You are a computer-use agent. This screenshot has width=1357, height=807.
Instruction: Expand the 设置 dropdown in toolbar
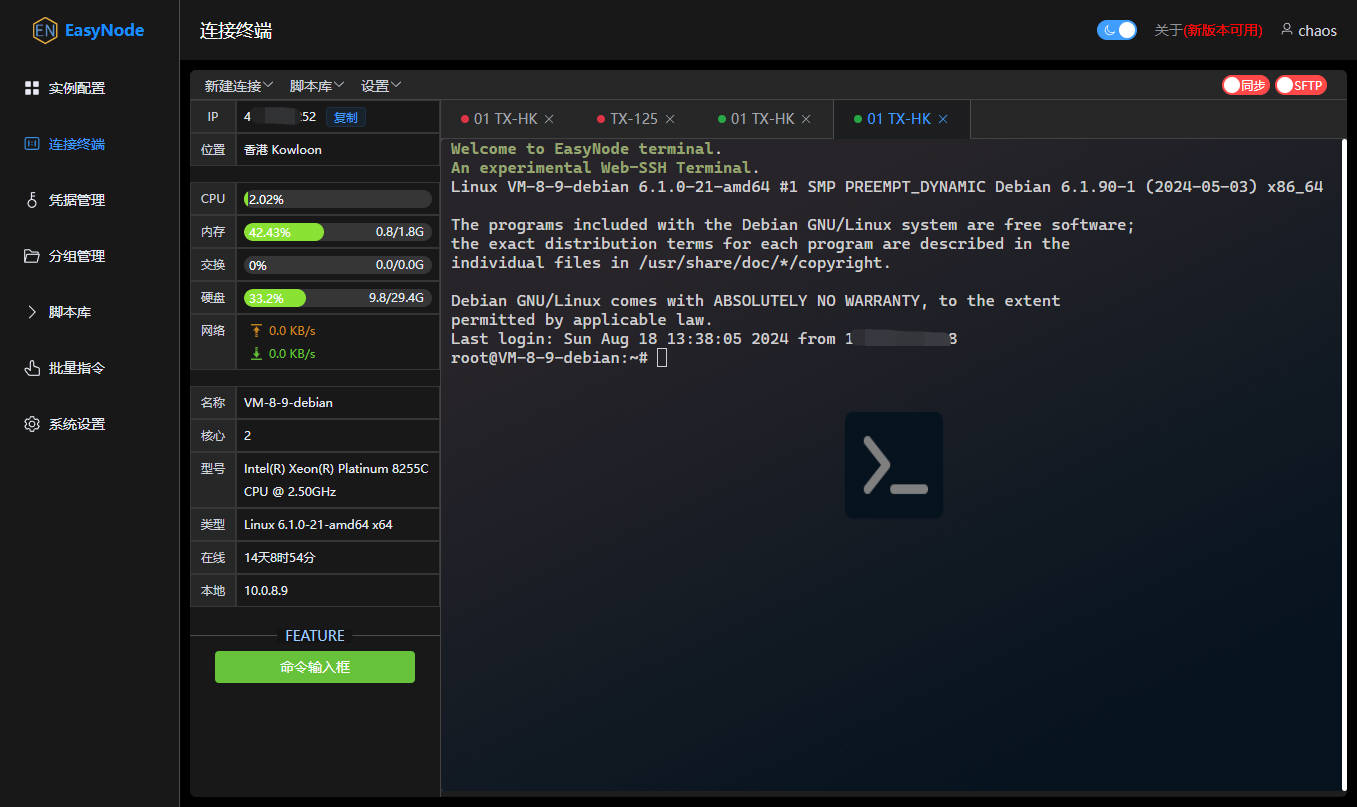click(381, 86)
